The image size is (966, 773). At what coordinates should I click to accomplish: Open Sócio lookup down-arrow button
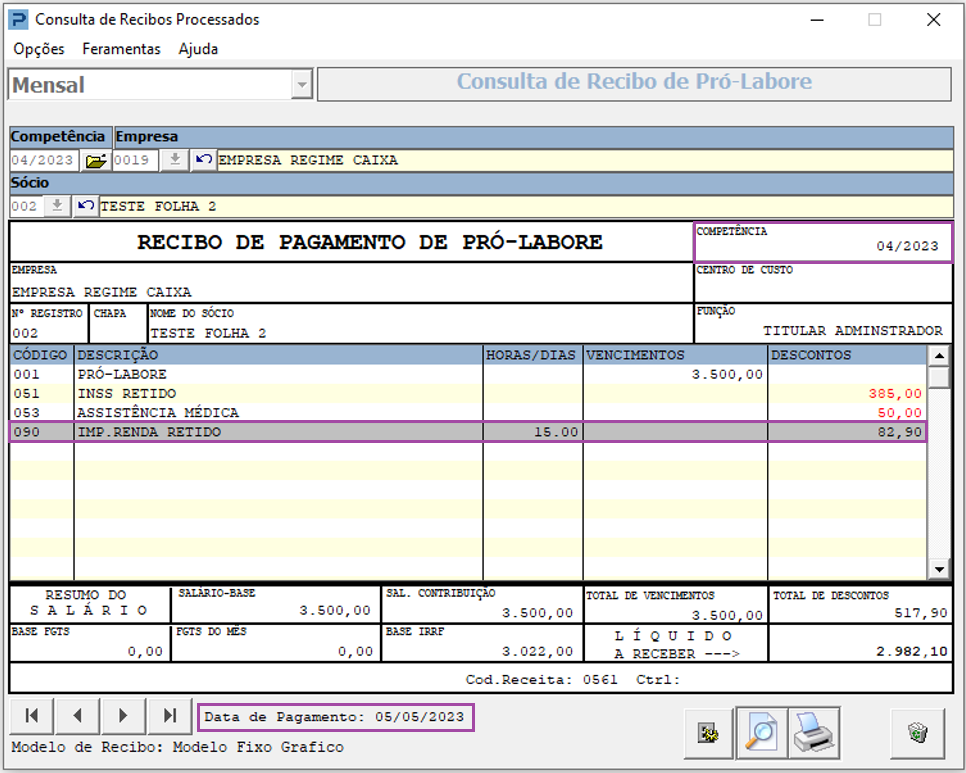(x=57, y=206)
